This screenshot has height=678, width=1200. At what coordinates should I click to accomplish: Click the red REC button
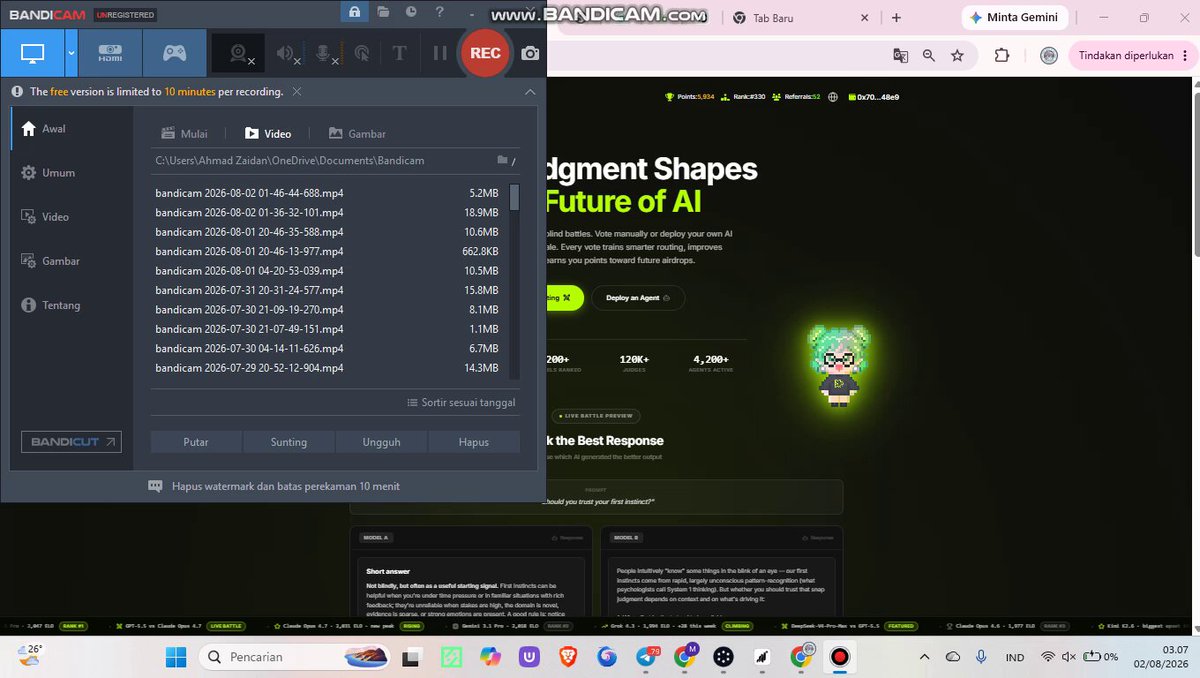coord(485,53)
